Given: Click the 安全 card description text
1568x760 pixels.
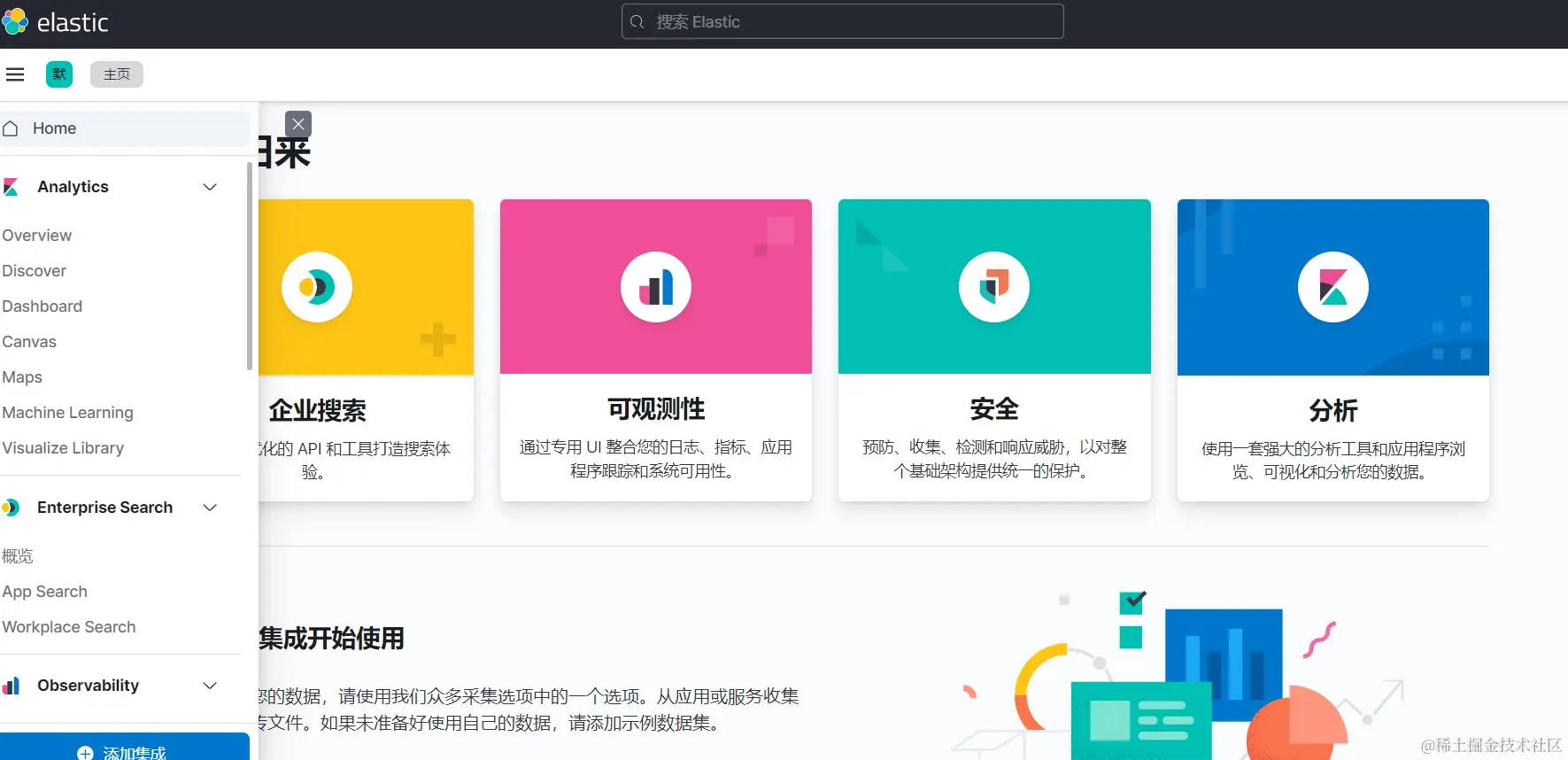Looking at the screenshot, I should click(x=994, y=459).
